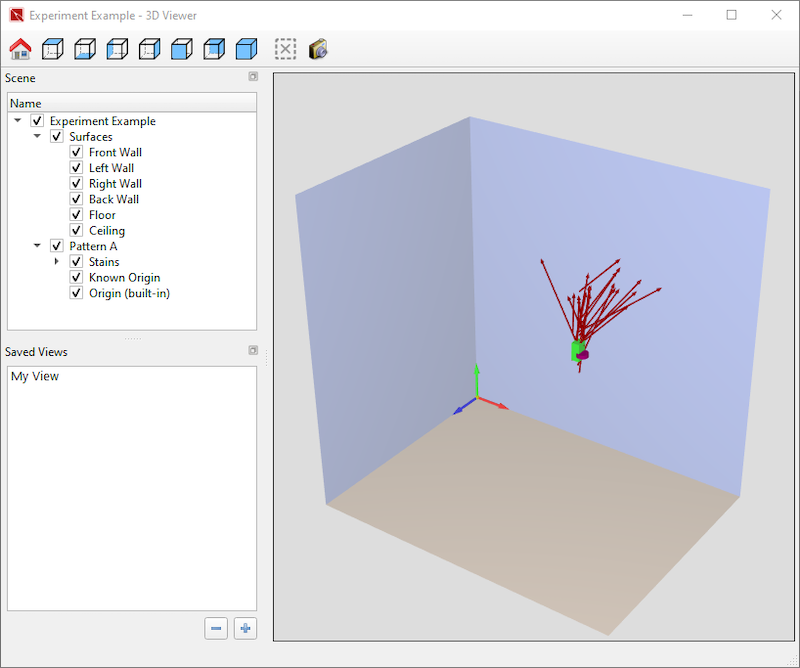Minimize the 3D Viewer window
800x668 pixels.
(688, 15)
